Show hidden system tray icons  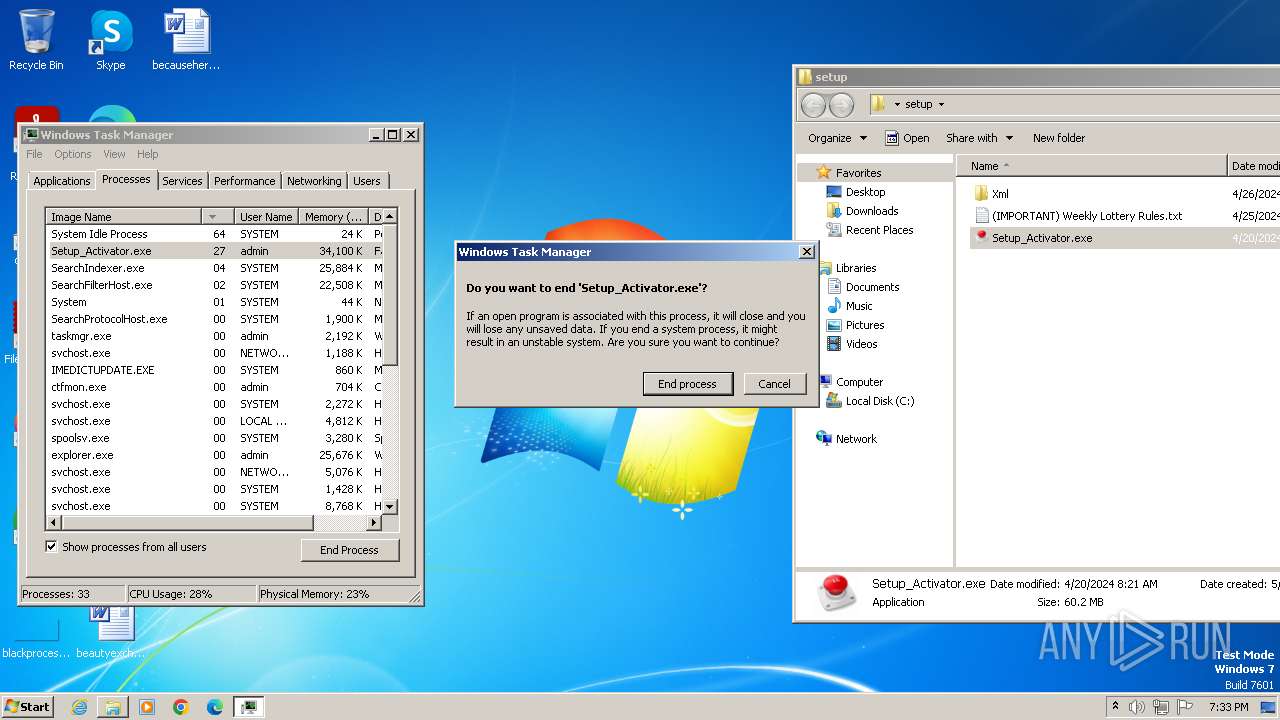pos(1115,707)
